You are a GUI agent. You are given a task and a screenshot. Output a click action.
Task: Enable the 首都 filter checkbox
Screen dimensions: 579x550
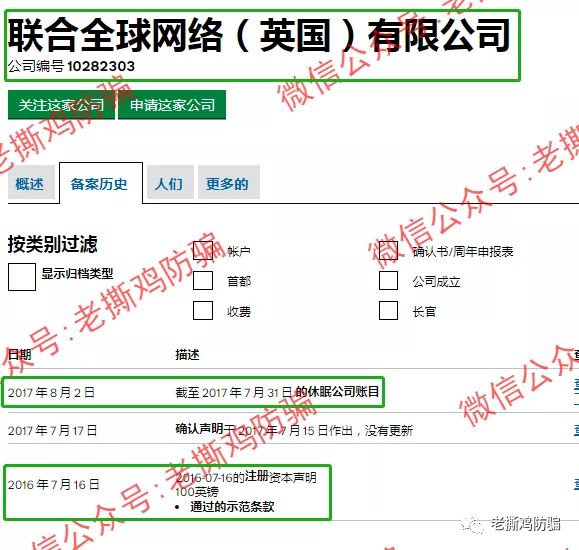pos(203,280)
